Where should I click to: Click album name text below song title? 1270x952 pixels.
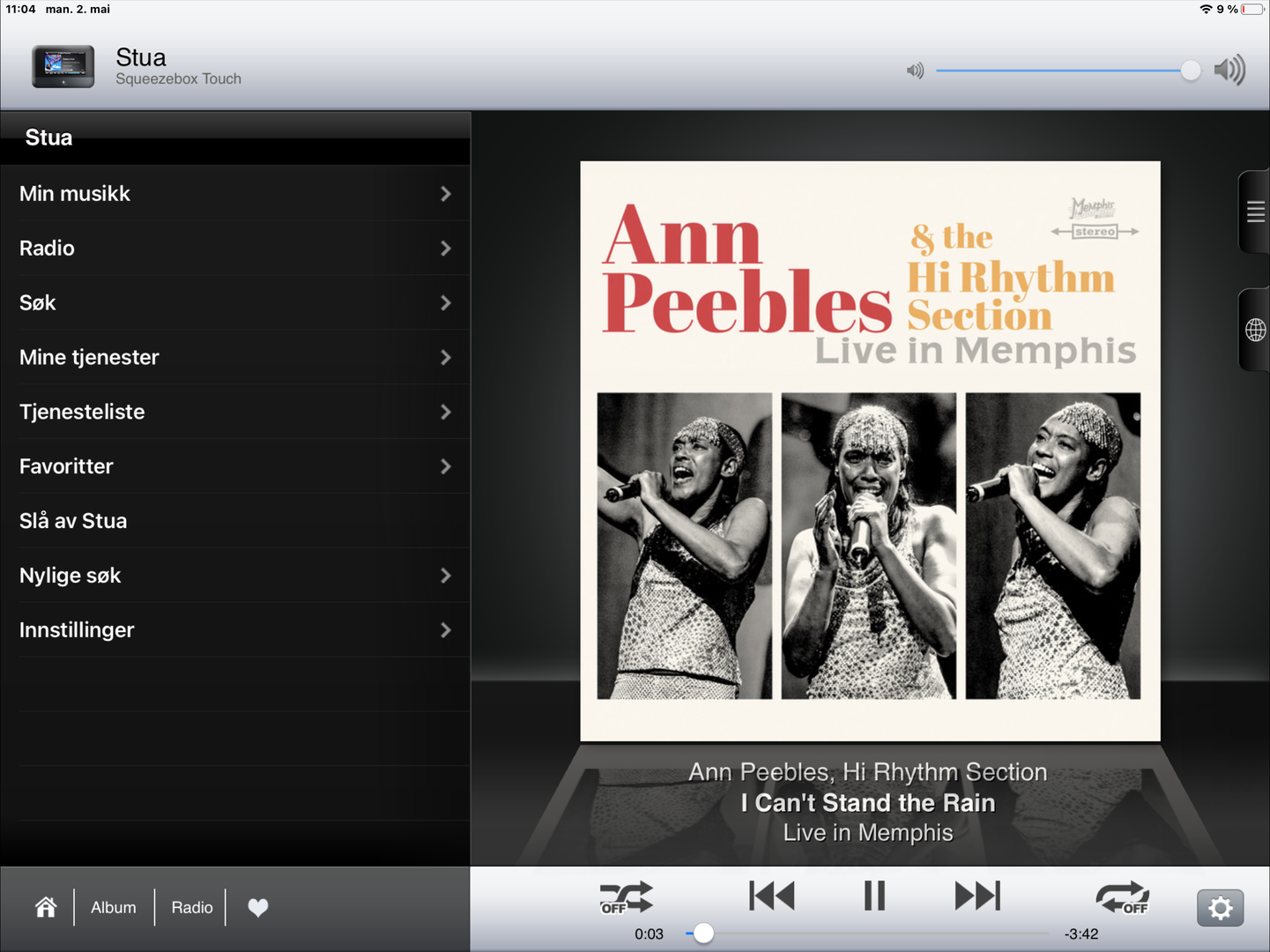(x=868, y=833)
